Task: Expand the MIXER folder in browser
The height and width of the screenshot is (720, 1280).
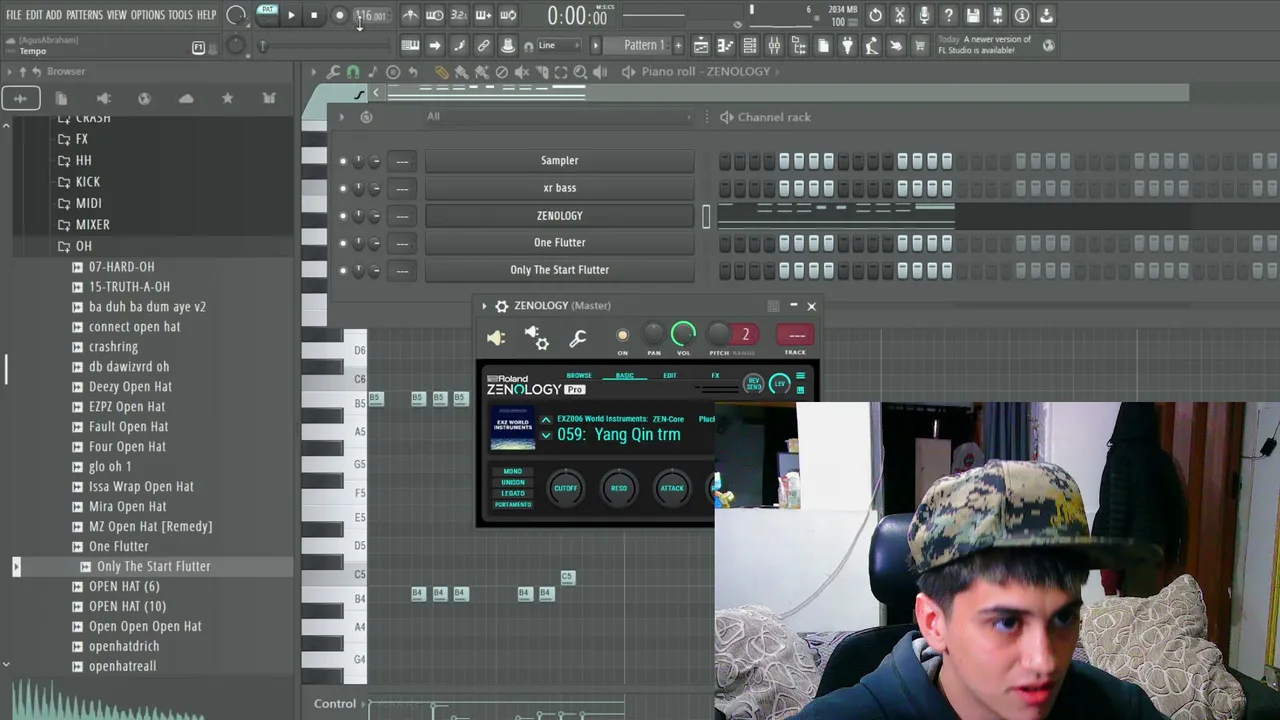Action: pyautogui.click(x=93, y=225)
